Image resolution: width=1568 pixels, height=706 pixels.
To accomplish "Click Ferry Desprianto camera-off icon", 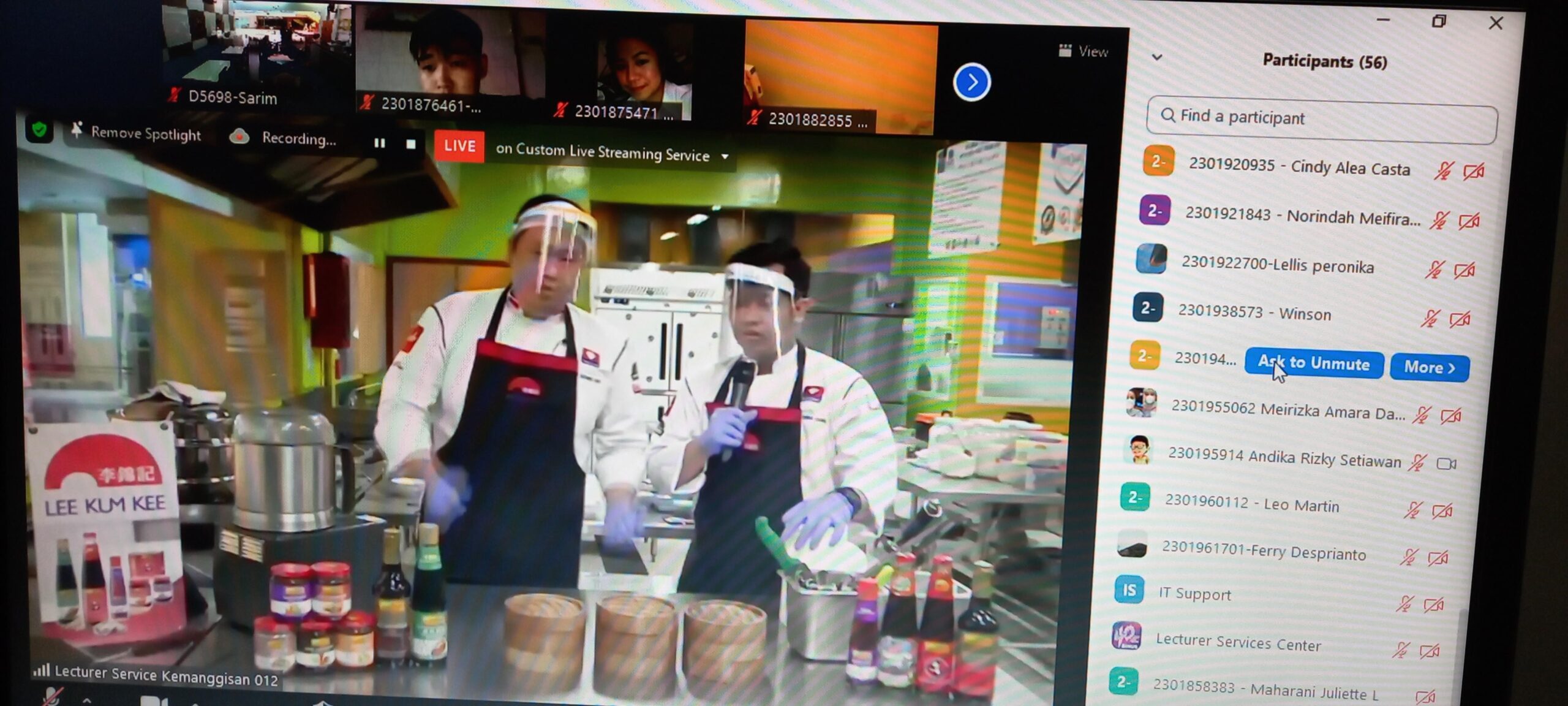I will (1438, 558).
